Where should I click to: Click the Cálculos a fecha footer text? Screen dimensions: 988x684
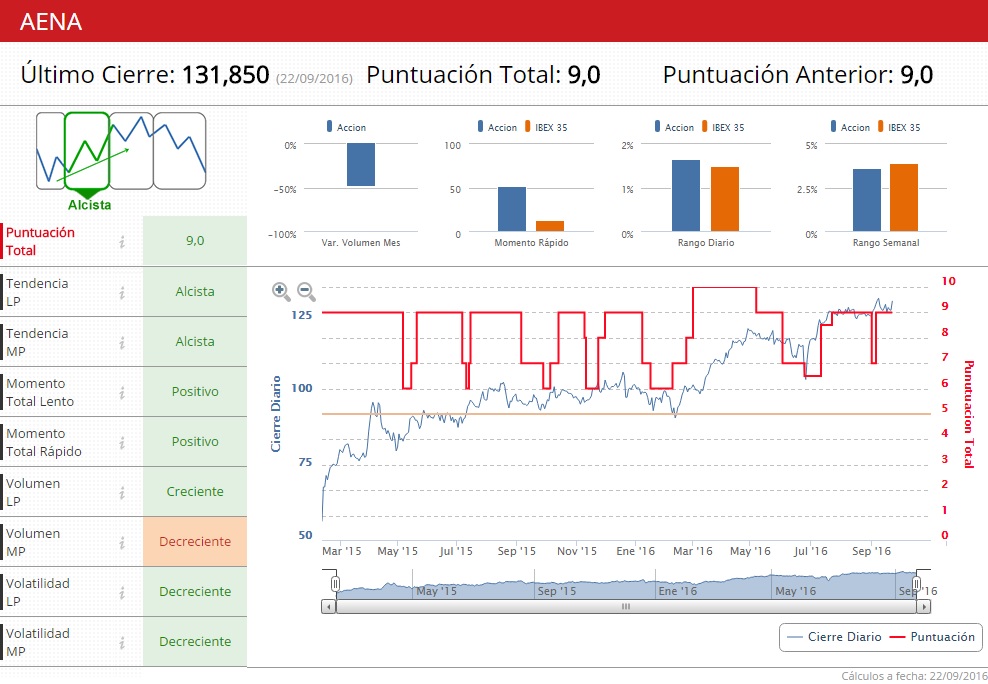tap(914, 676)
